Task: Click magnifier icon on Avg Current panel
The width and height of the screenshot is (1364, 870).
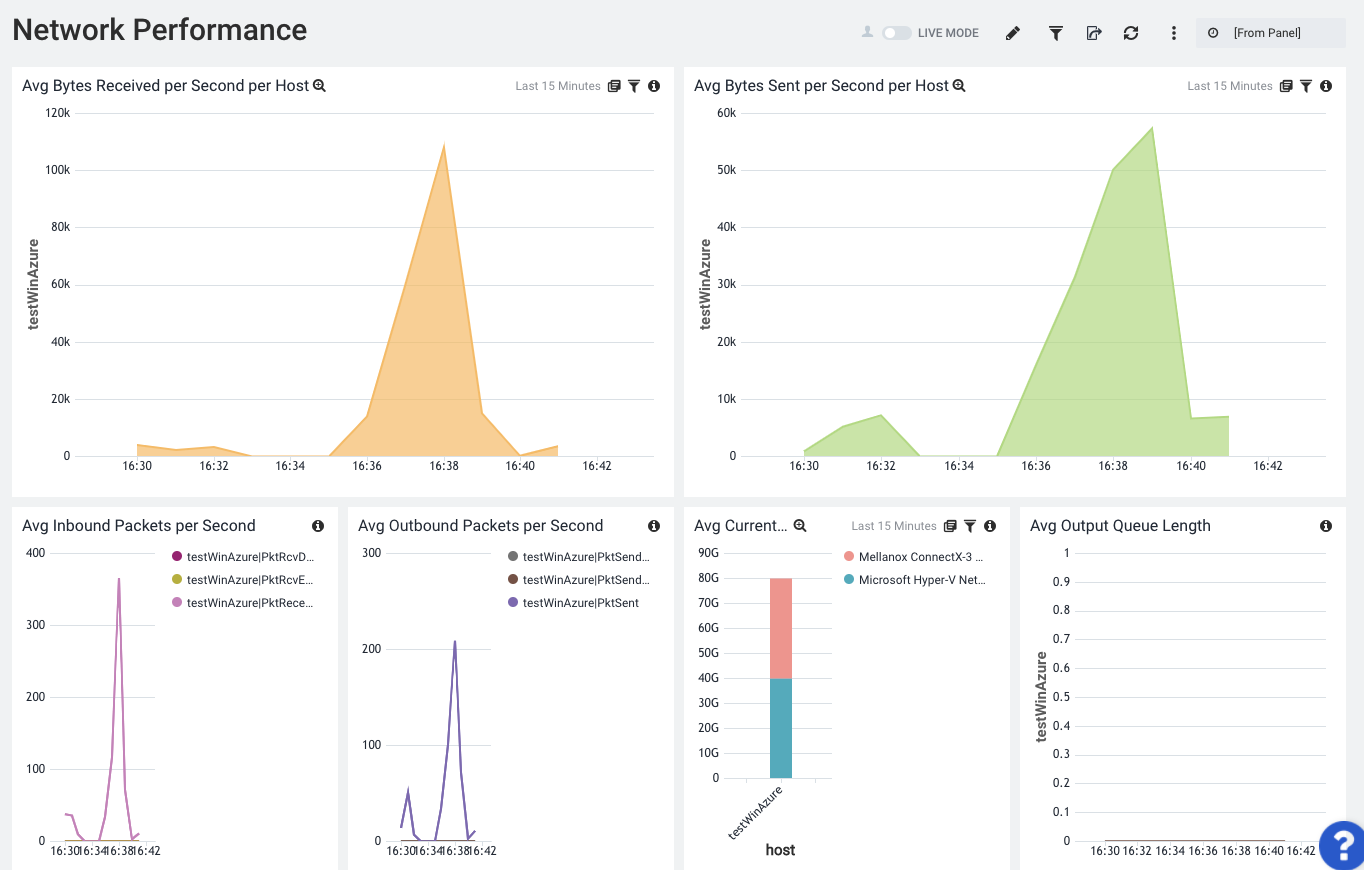Action: (800, 526)
